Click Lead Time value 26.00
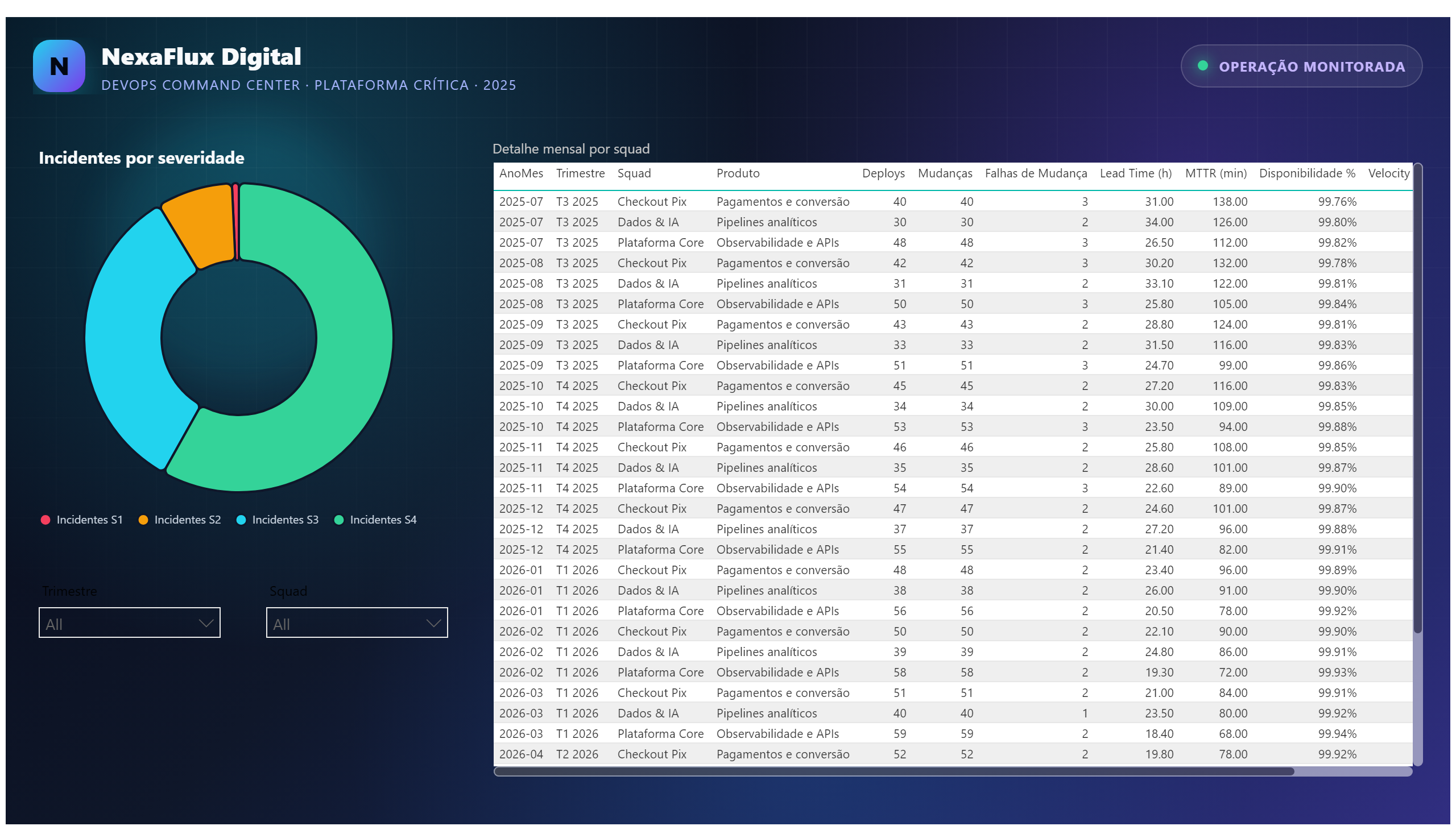The height and width of the screenshot is (830, 1456). click(x=1159, y=591)
